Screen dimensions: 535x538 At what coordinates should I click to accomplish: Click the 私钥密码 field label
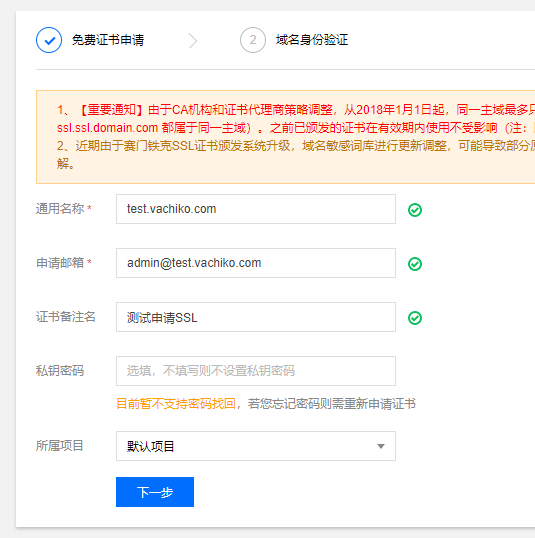point(60,371)
